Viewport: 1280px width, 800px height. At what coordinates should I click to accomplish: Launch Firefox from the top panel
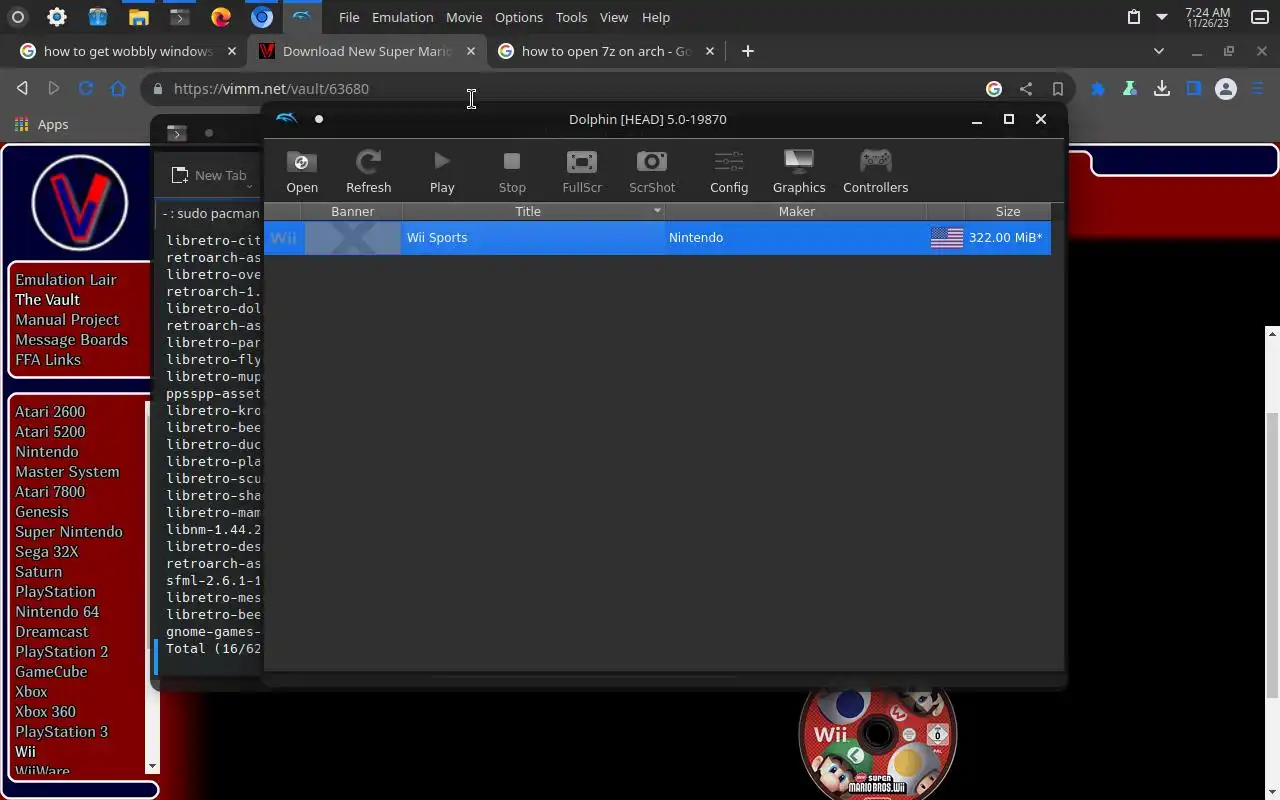tap(221, 17)
